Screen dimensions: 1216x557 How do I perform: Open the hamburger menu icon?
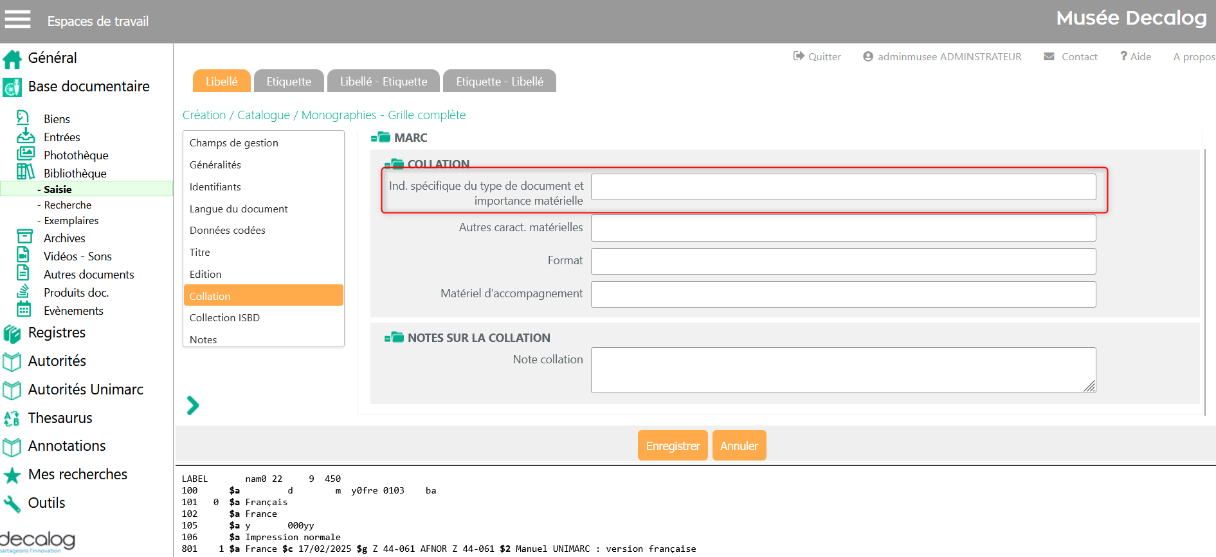coord(18,20)
